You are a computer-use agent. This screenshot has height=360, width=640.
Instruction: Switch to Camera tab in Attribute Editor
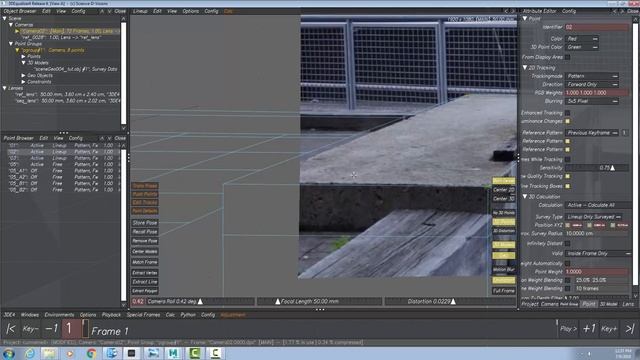click(549, 304)
